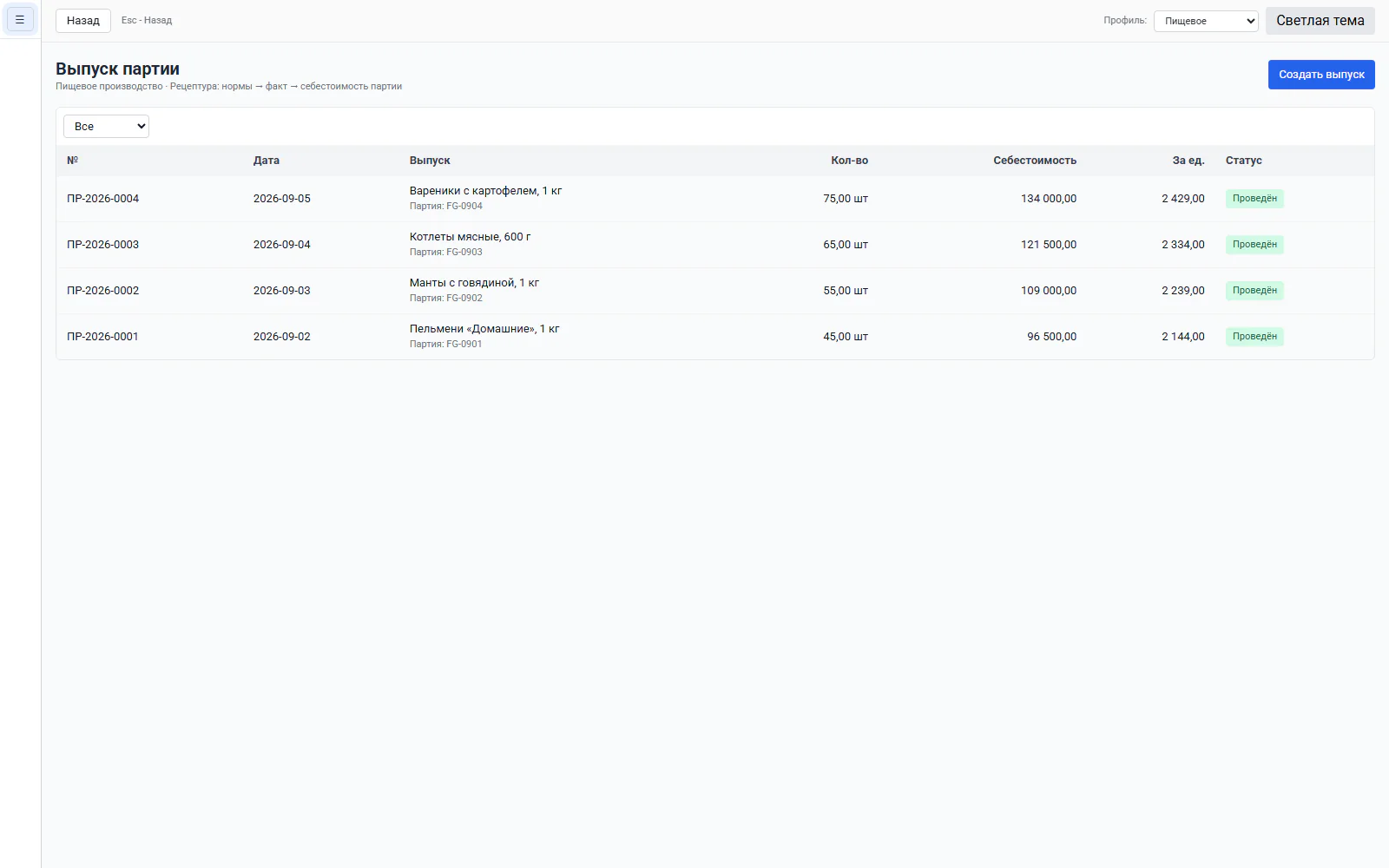Click the Дата column header
The height and width of the screenshot is (868, 1389).
(x=267, y=161)
